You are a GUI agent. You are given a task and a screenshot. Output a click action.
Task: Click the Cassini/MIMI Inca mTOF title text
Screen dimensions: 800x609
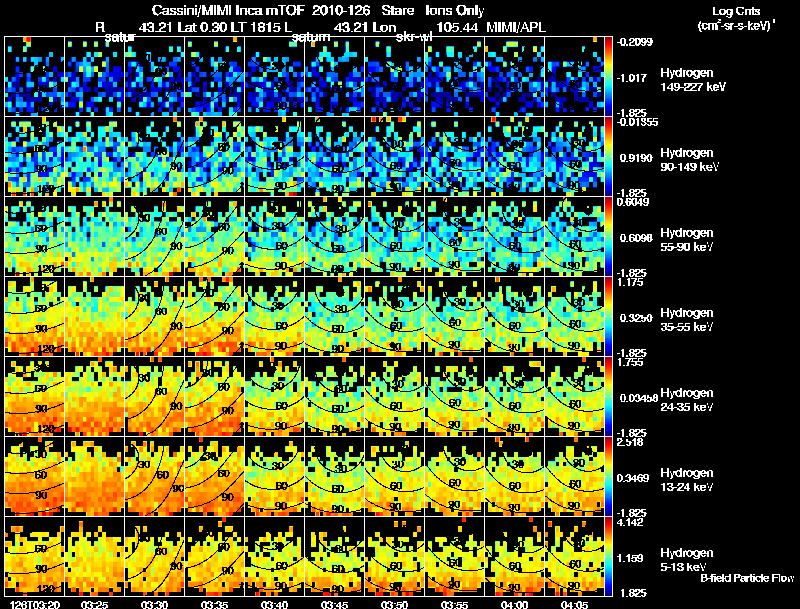[x=228, y=10]
